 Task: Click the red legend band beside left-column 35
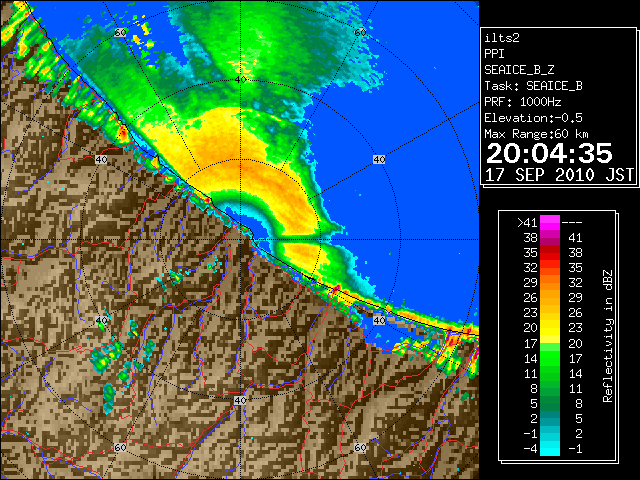coord(550,253)
